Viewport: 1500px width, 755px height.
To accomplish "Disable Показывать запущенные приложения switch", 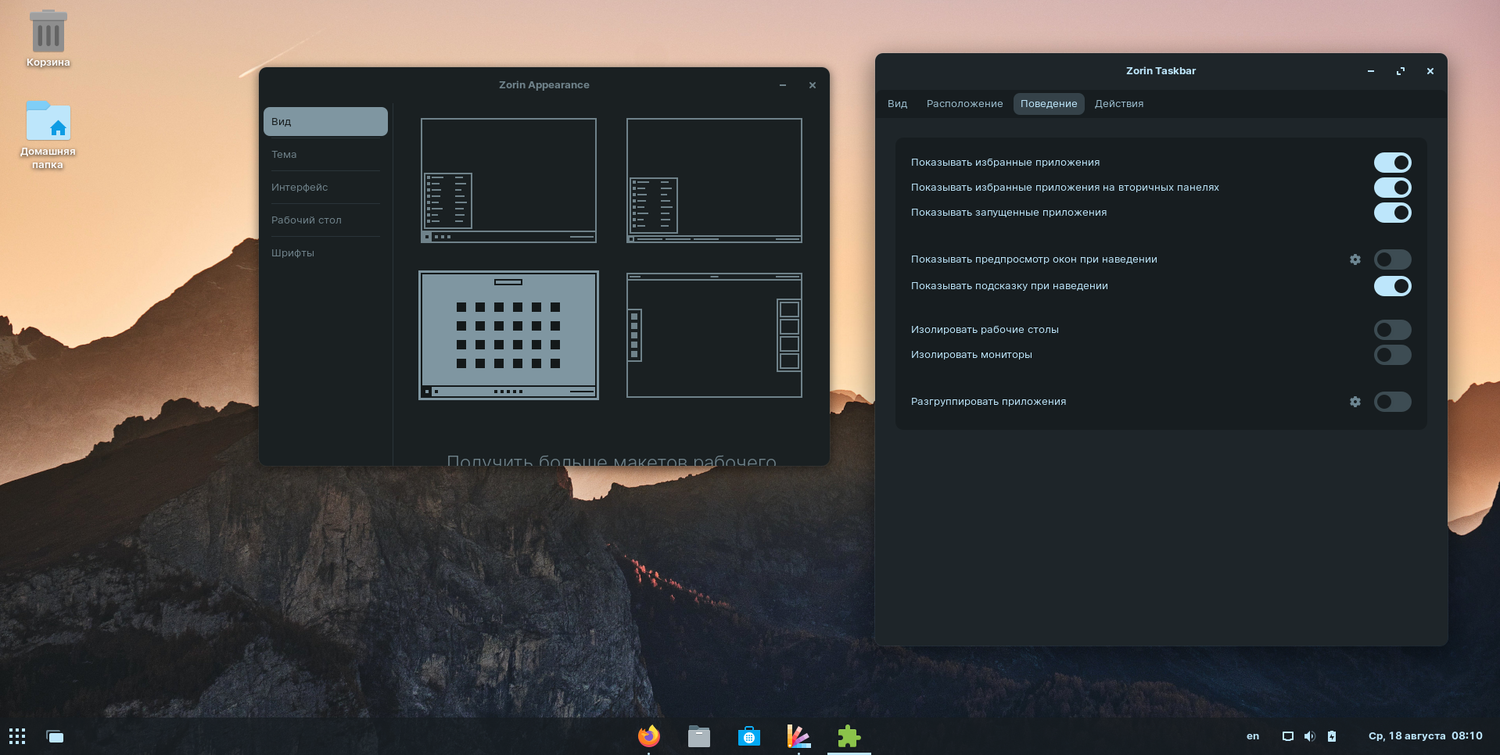I will [1393, 212].
